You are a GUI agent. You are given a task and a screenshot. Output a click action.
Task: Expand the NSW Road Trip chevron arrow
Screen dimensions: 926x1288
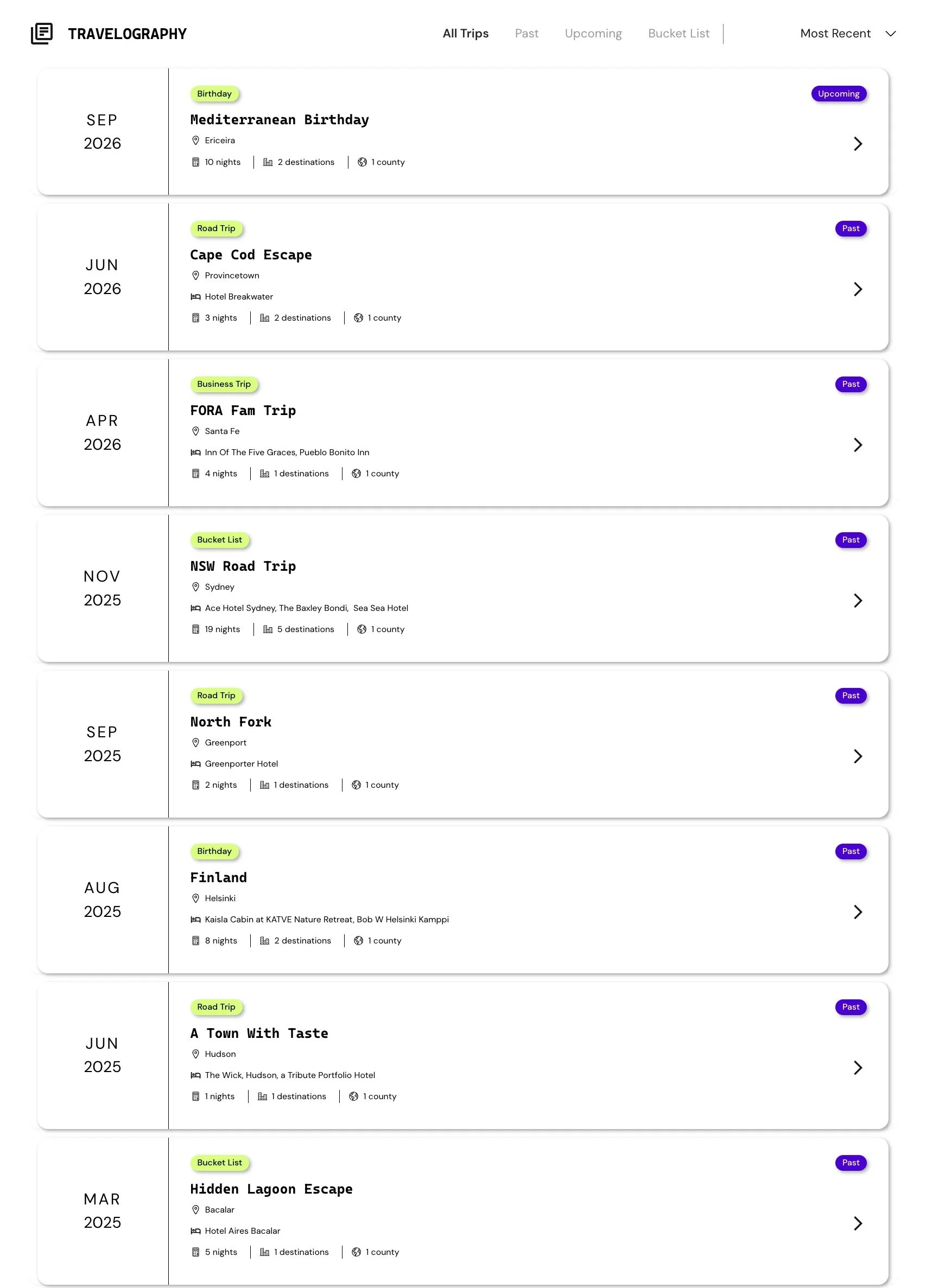tap(858, 600)
